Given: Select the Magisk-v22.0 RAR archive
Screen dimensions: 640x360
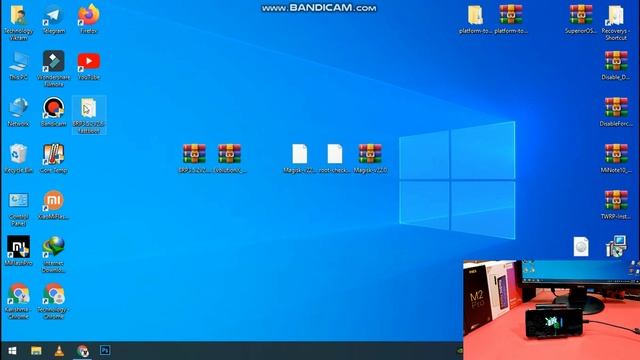Looking at the screenshot, I should pos(370,158).
